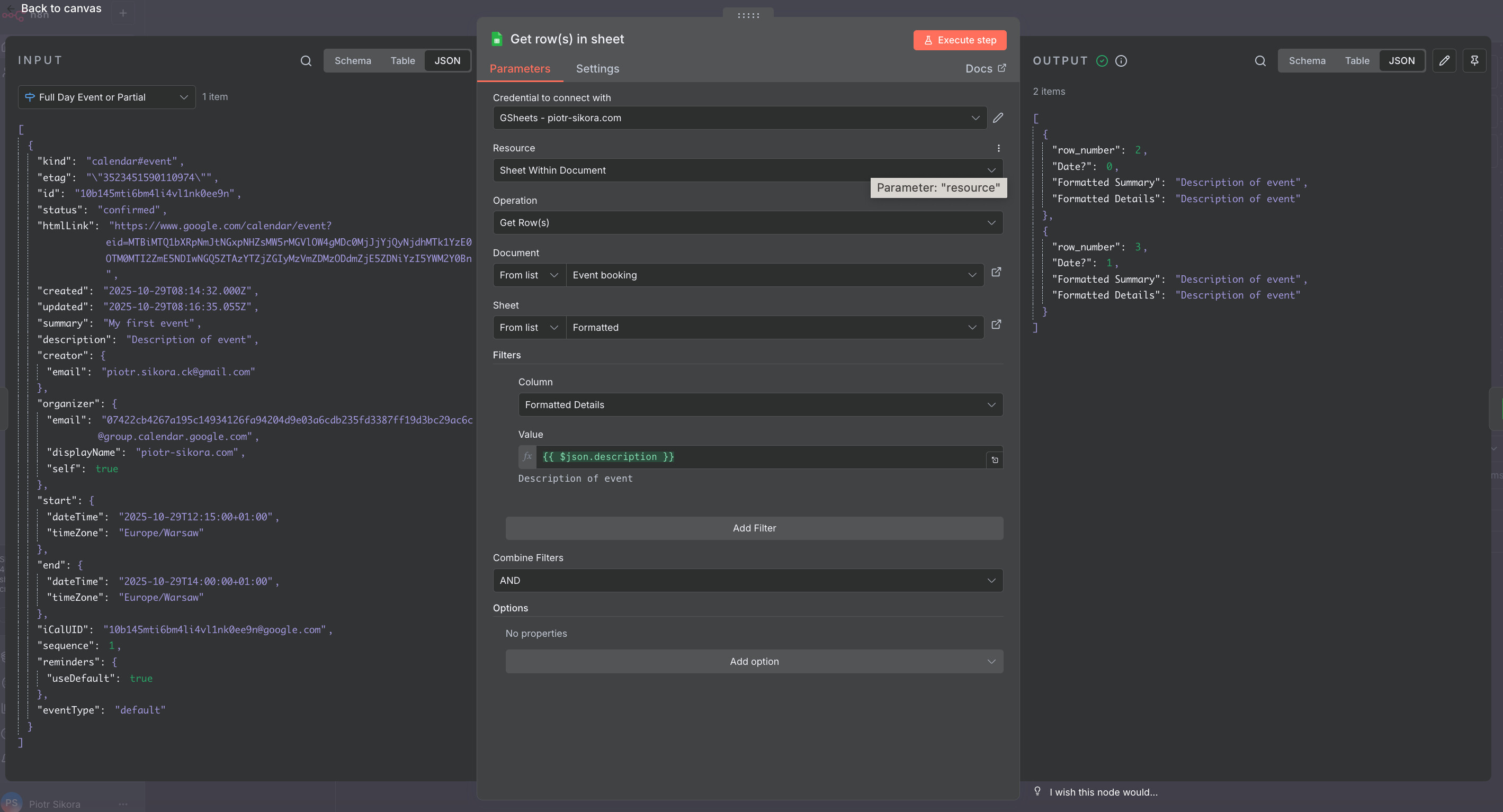1503x812 pixels.
Task: Edit the credential with pencil icon
Action: coord(998,118)
